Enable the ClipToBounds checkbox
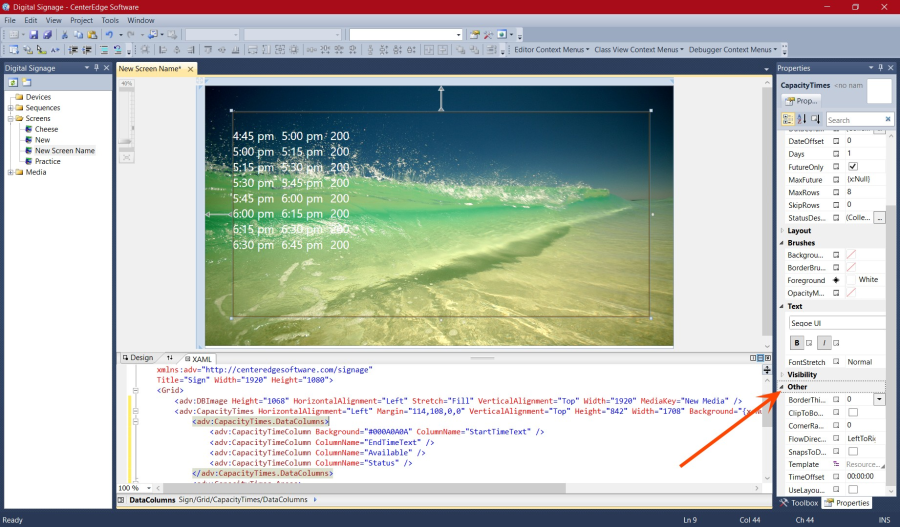Image resolution: width=900 pixels, height=527 pixels. point(853,412)
